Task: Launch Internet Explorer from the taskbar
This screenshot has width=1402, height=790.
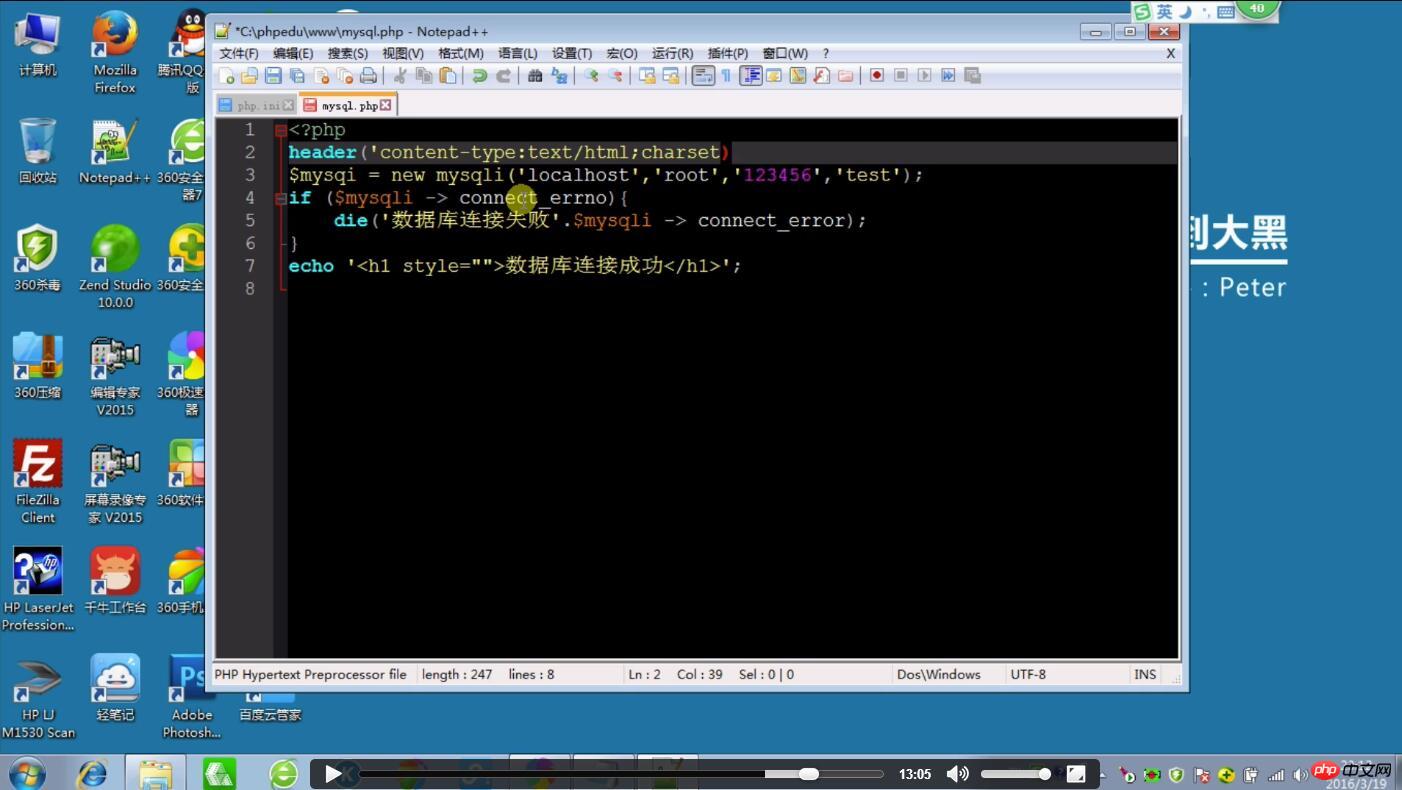Action: point(92,773)
